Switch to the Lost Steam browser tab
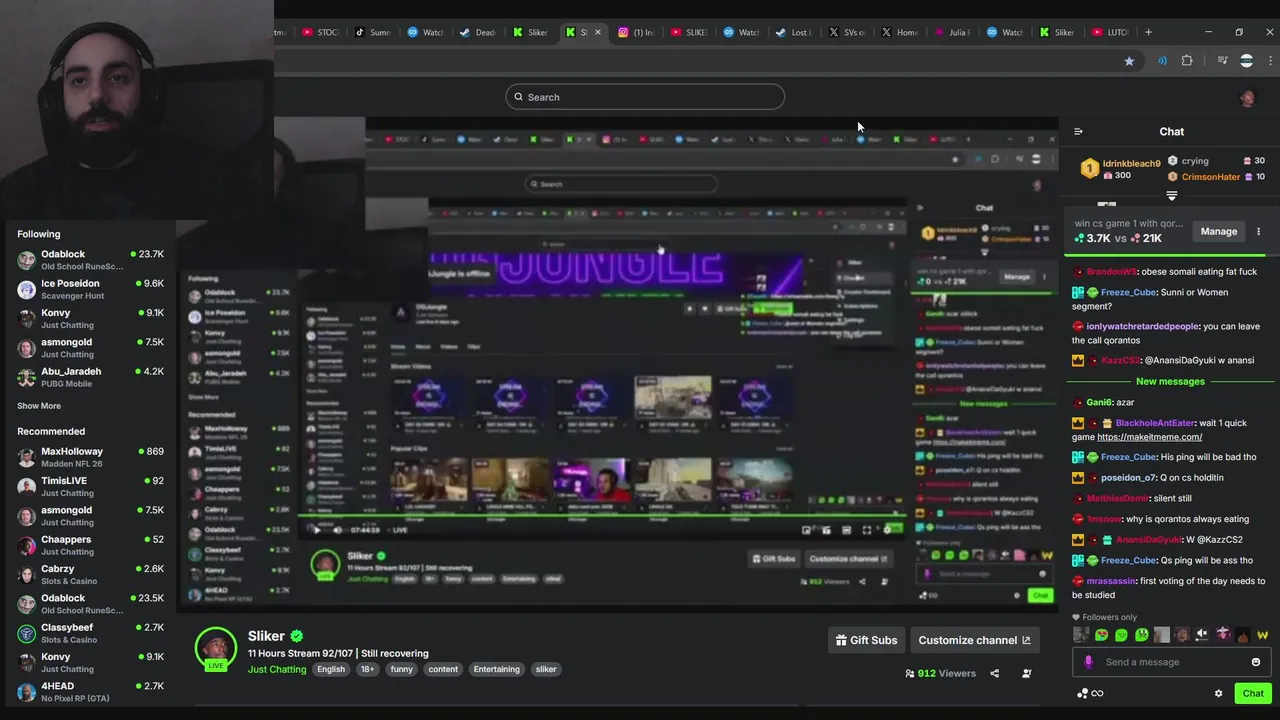Viewport: 1280px width, 720px height. pos(794,32)
